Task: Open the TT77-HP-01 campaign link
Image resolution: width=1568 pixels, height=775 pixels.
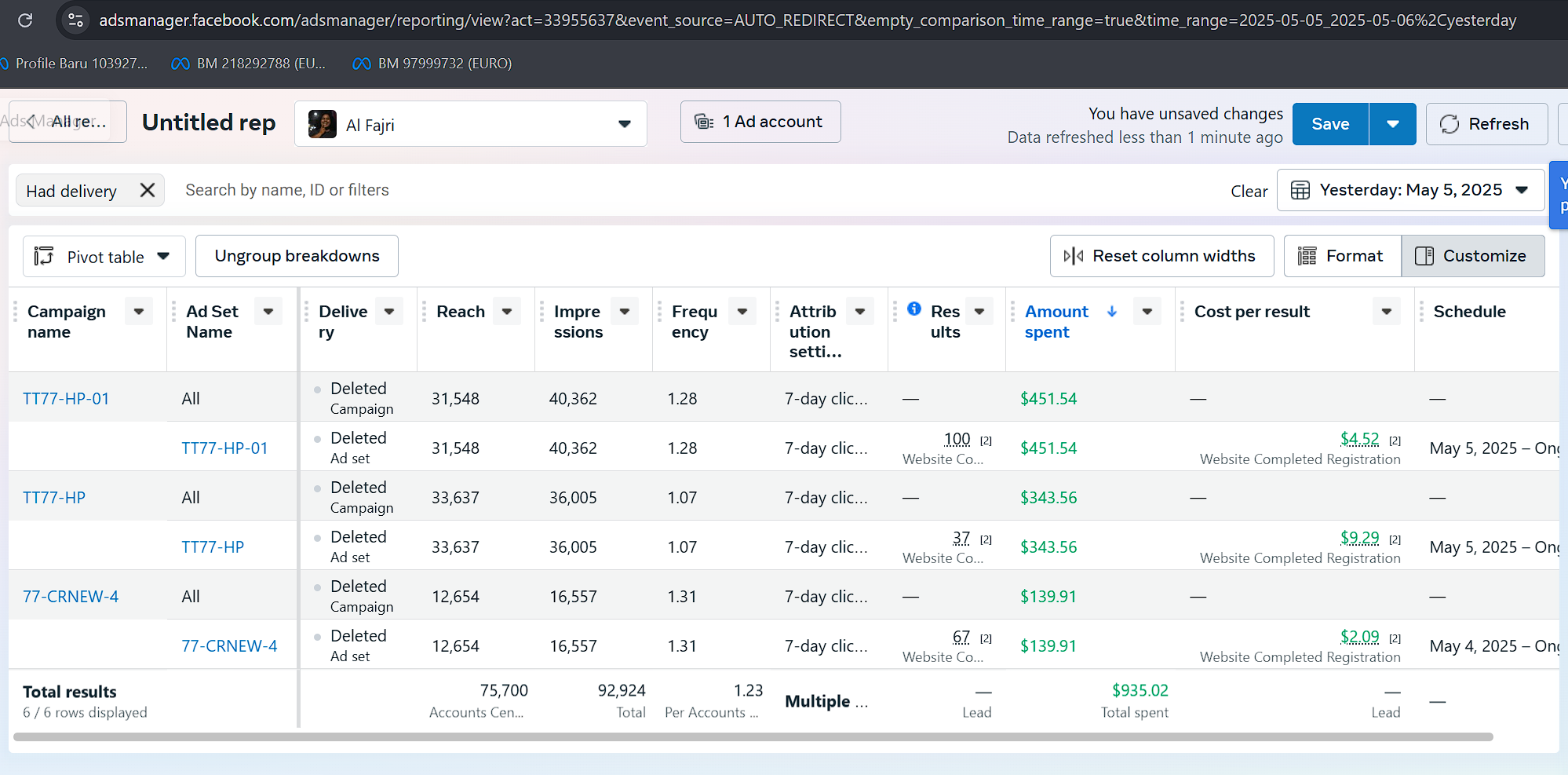Action: [x=66, y=399]
